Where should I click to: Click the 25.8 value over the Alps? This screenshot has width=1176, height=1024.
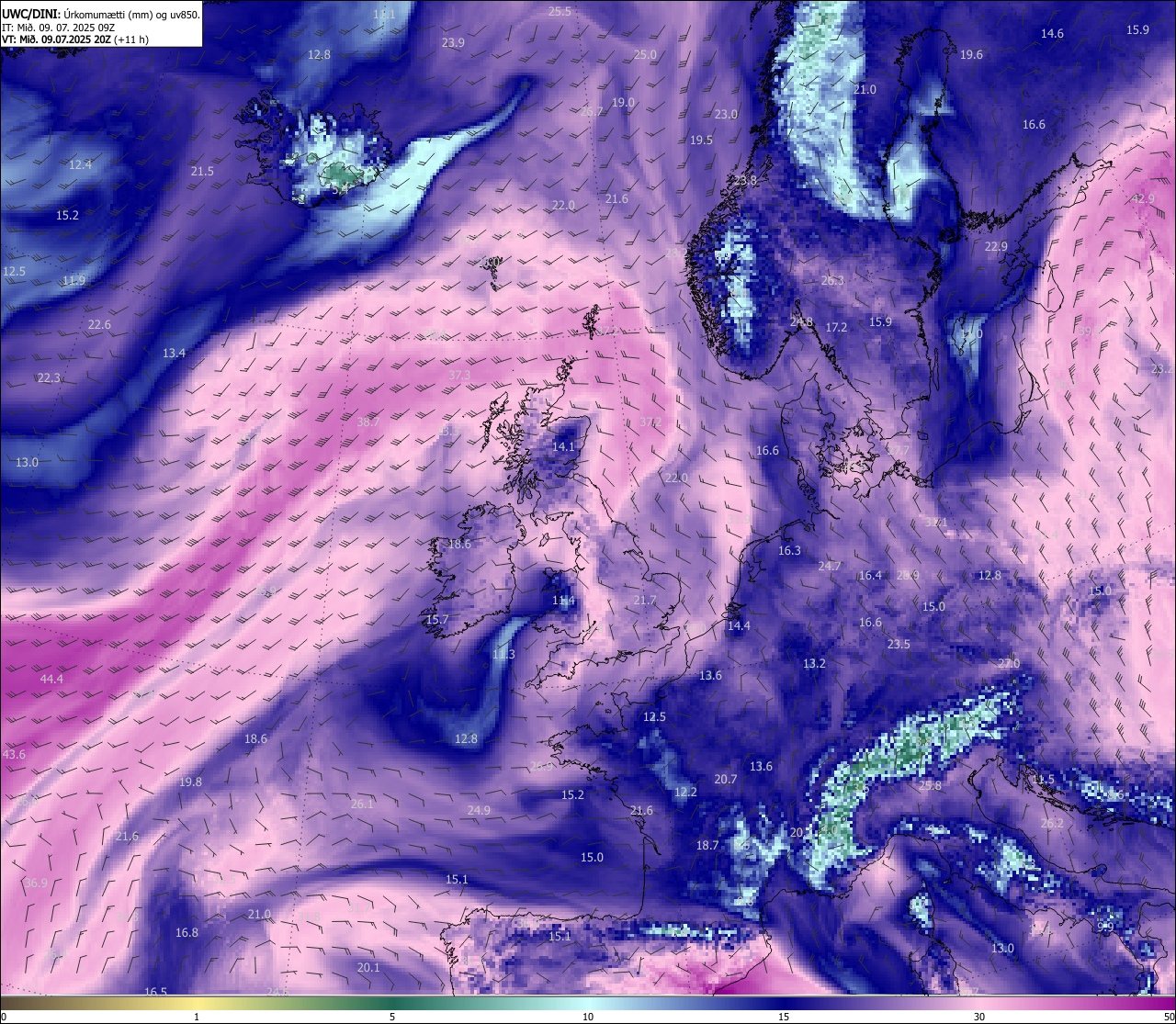930,785
